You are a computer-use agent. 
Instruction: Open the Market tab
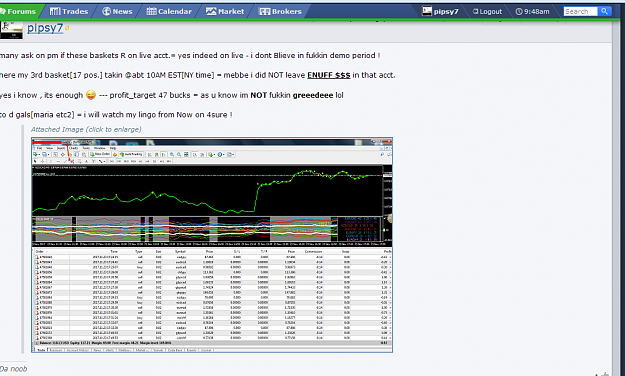pos(225,12)
